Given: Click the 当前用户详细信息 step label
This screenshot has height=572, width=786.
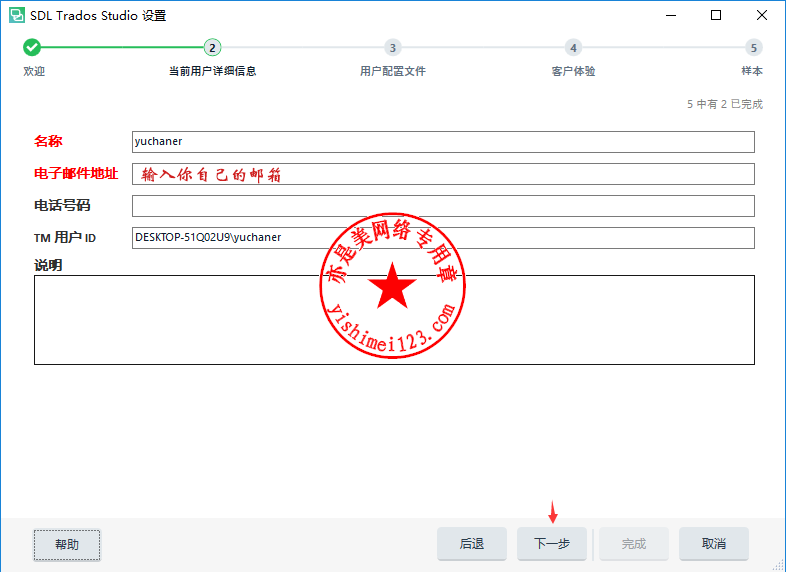Looking at the screenshot, I should [213, 71].
